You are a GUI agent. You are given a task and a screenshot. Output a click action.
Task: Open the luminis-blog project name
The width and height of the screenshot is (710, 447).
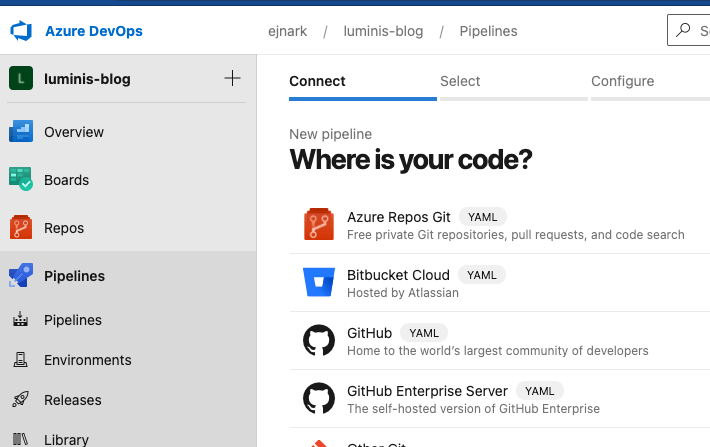pyautogui.click(x=87, y=79)
